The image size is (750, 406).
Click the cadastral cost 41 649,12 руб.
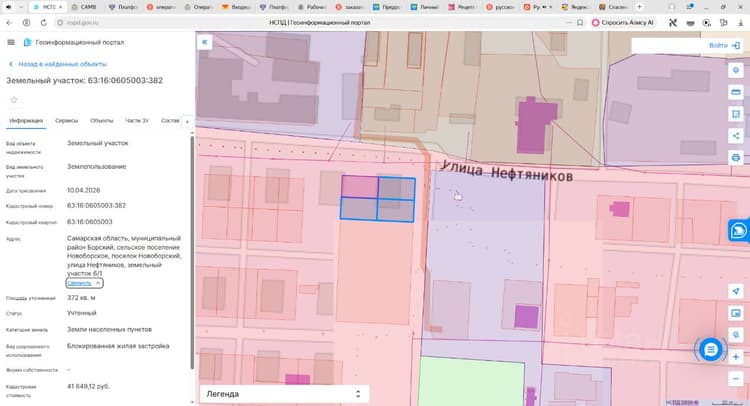[x=88, y=386]
